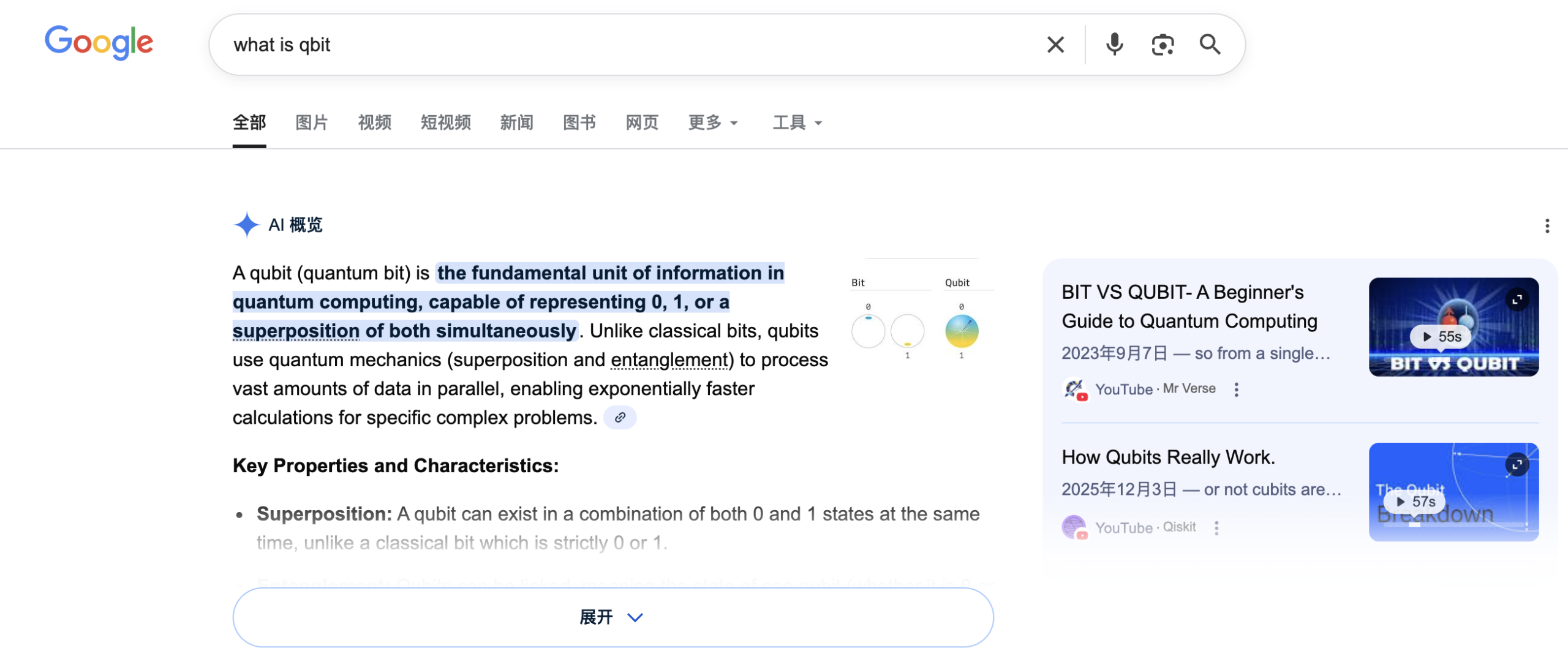Image resolution: width=1568 pixels, height=659 pixels.
Task: Open the three-dot menu beside Mr Verse
Action: (1237, 390)
